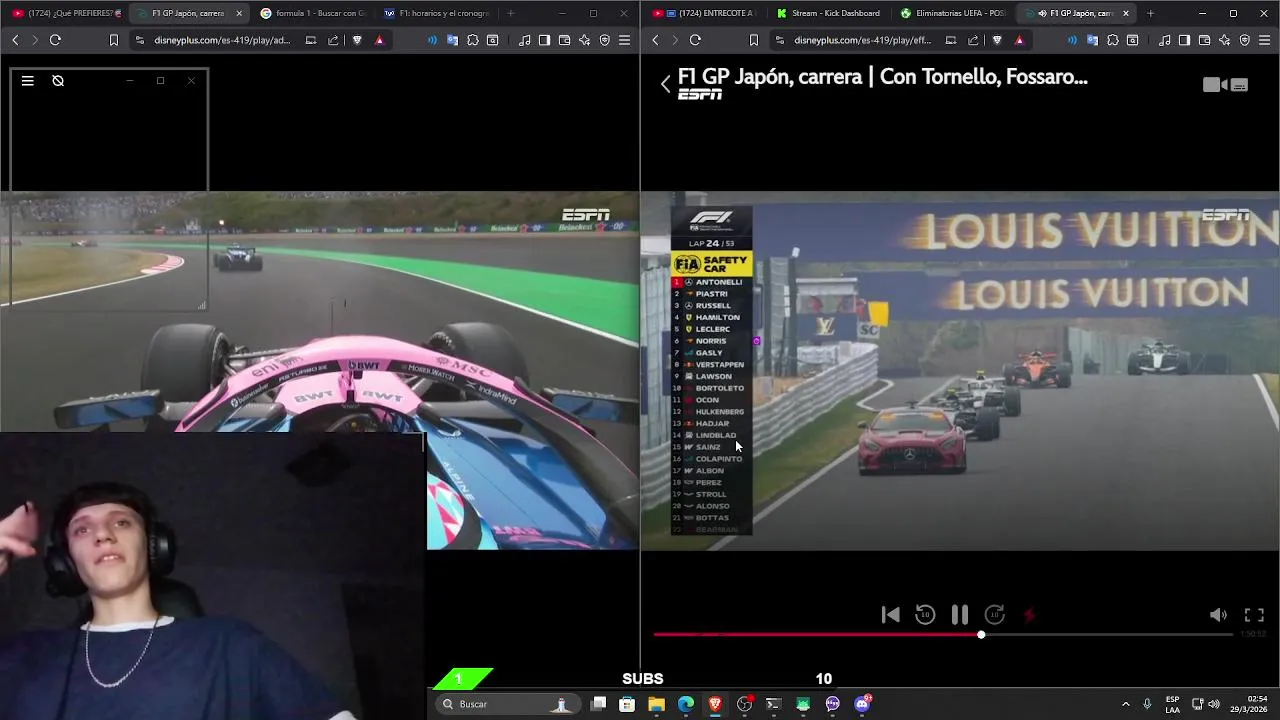Select 'formula 1 - Buscar con Google' tab

(x=314, y=13)
